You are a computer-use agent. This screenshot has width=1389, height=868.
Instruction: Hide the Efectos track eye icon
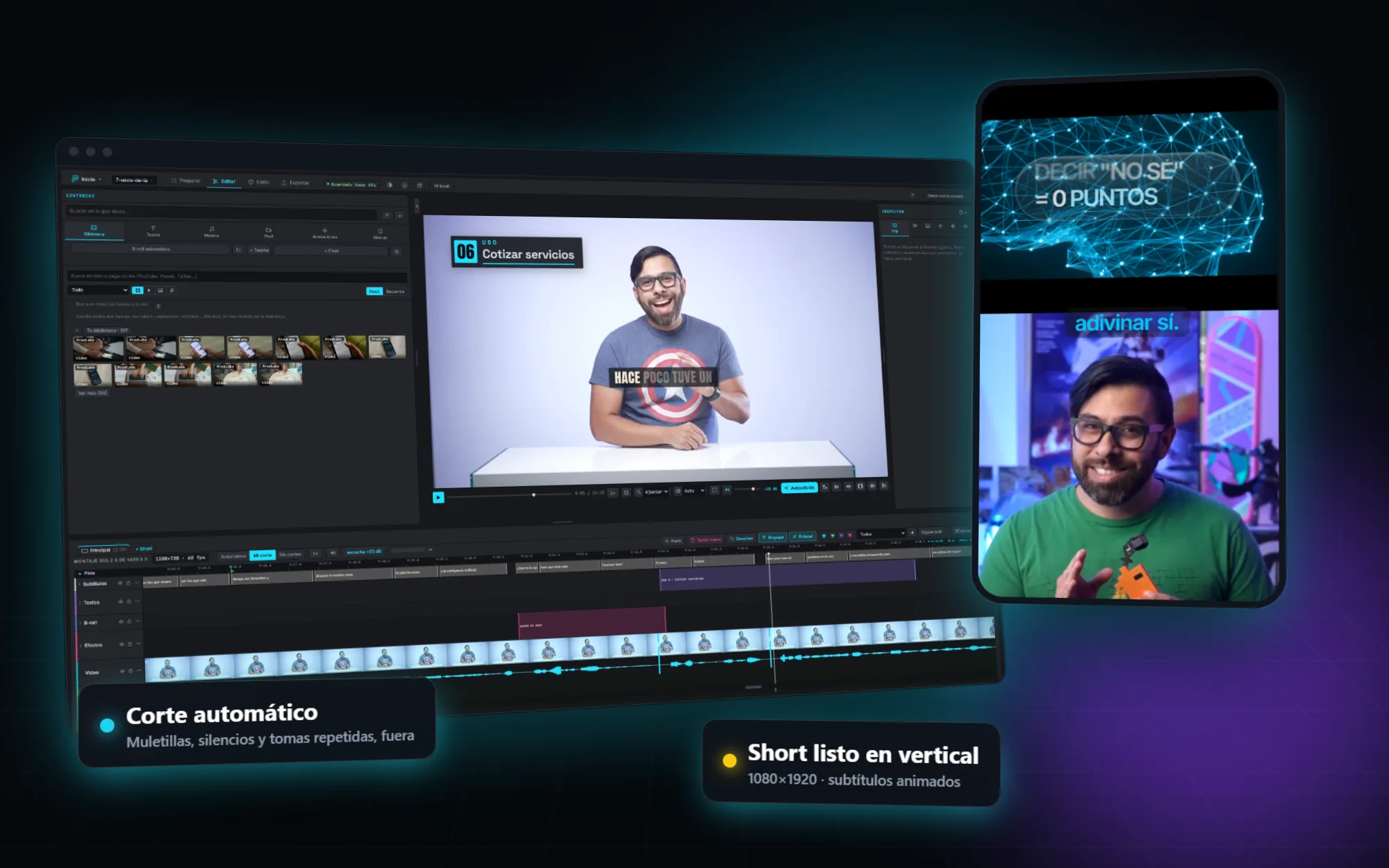tap(122, 644)
